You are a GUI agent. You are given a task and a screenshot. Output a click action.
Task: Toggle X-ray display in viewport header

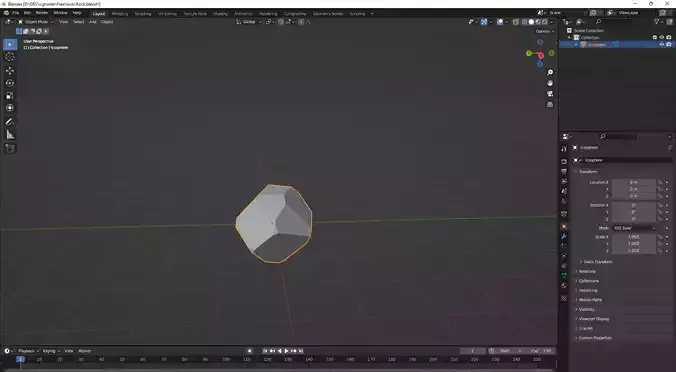click(x=516, y=22)
